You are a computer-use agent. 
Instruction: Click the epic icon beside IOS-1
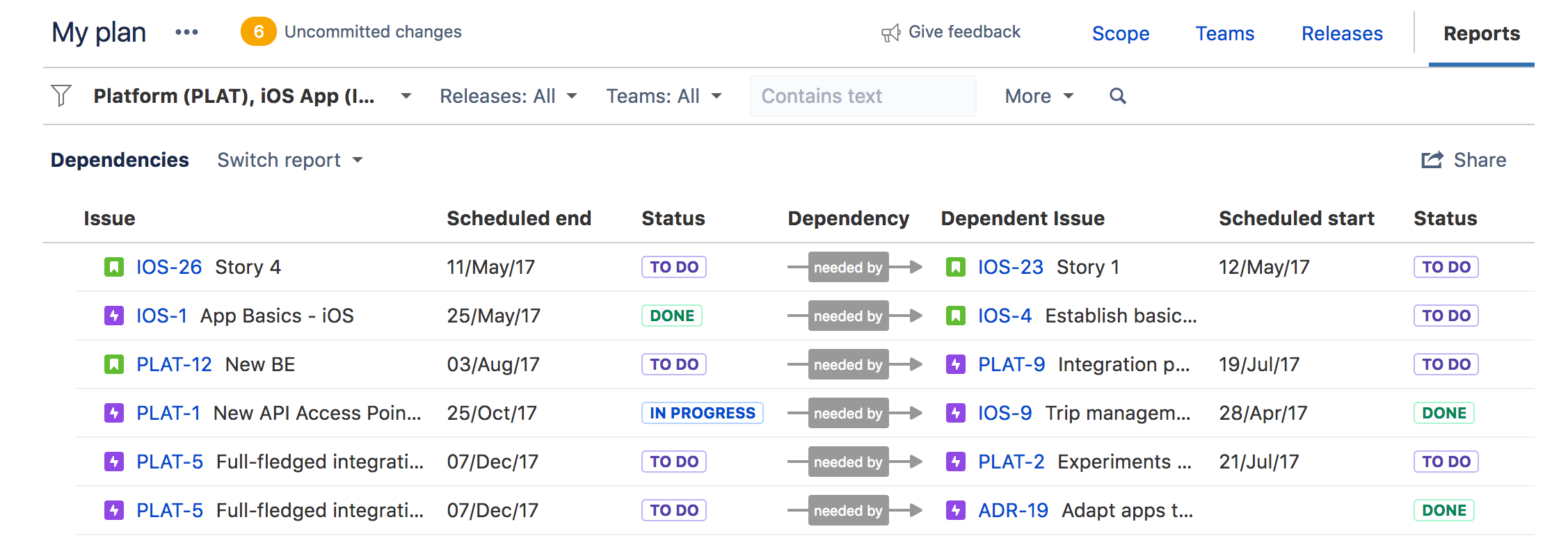click(x=113, y=316)
